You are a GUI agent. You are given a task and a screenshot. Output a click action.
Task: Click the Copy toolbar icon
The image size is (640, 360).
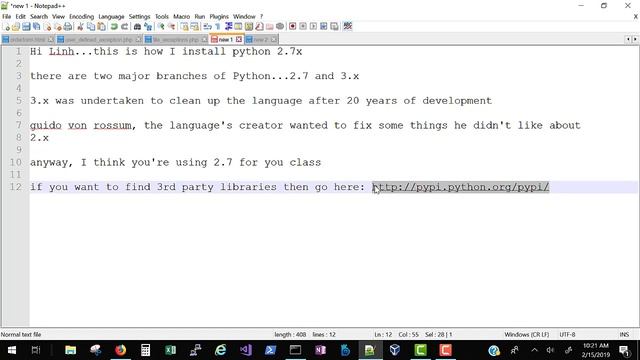91,27
